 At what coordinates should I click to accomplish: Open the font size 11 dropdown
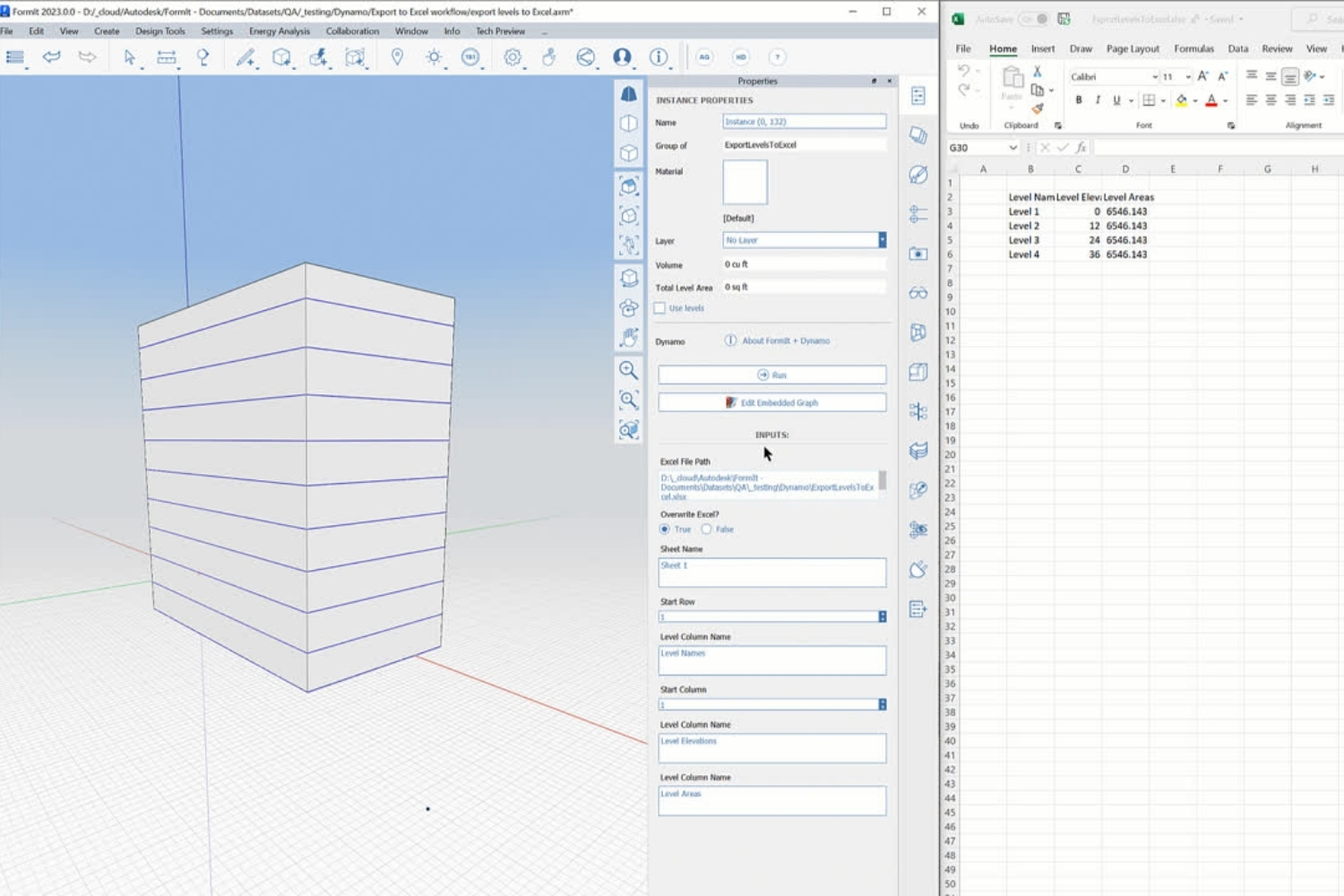[x=1189, y=77]
